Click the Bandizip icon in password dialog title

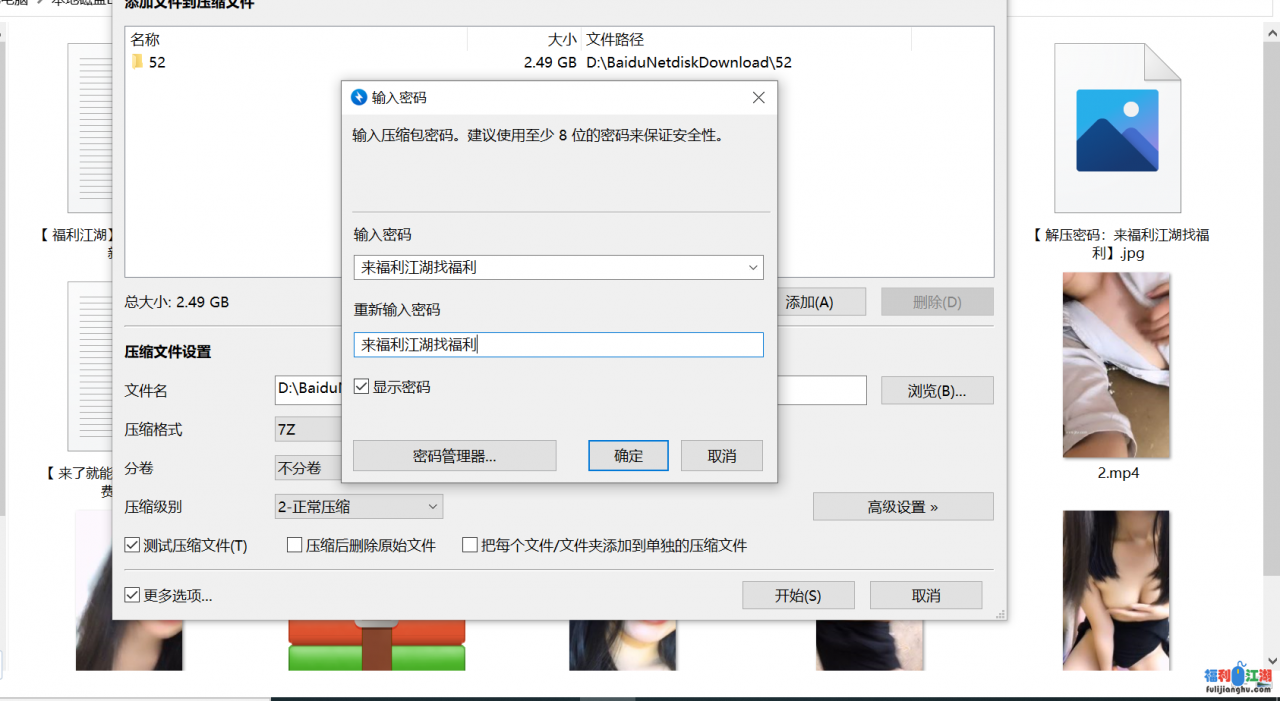(359, 97)
